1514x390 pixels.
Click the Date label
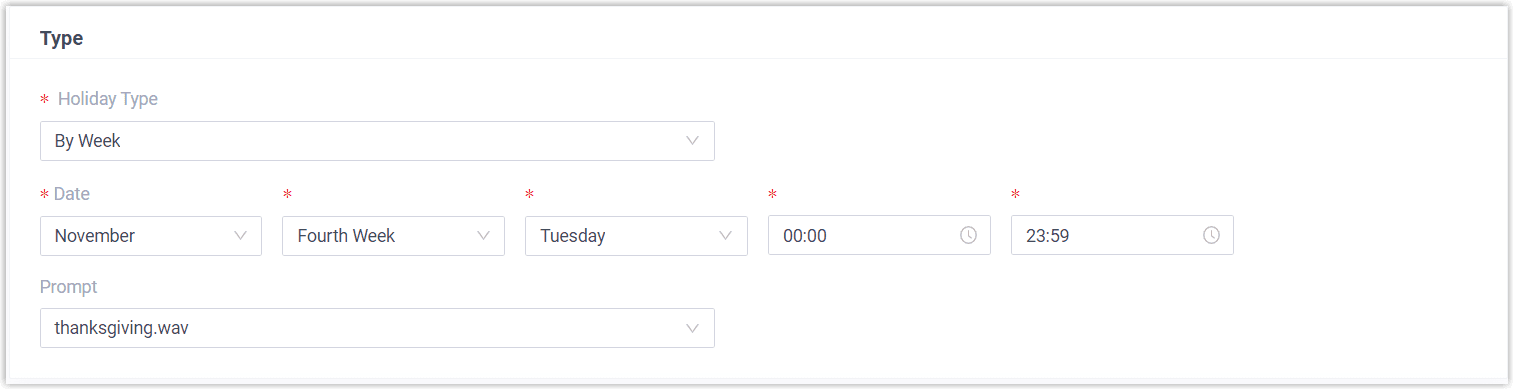(72, 194)
